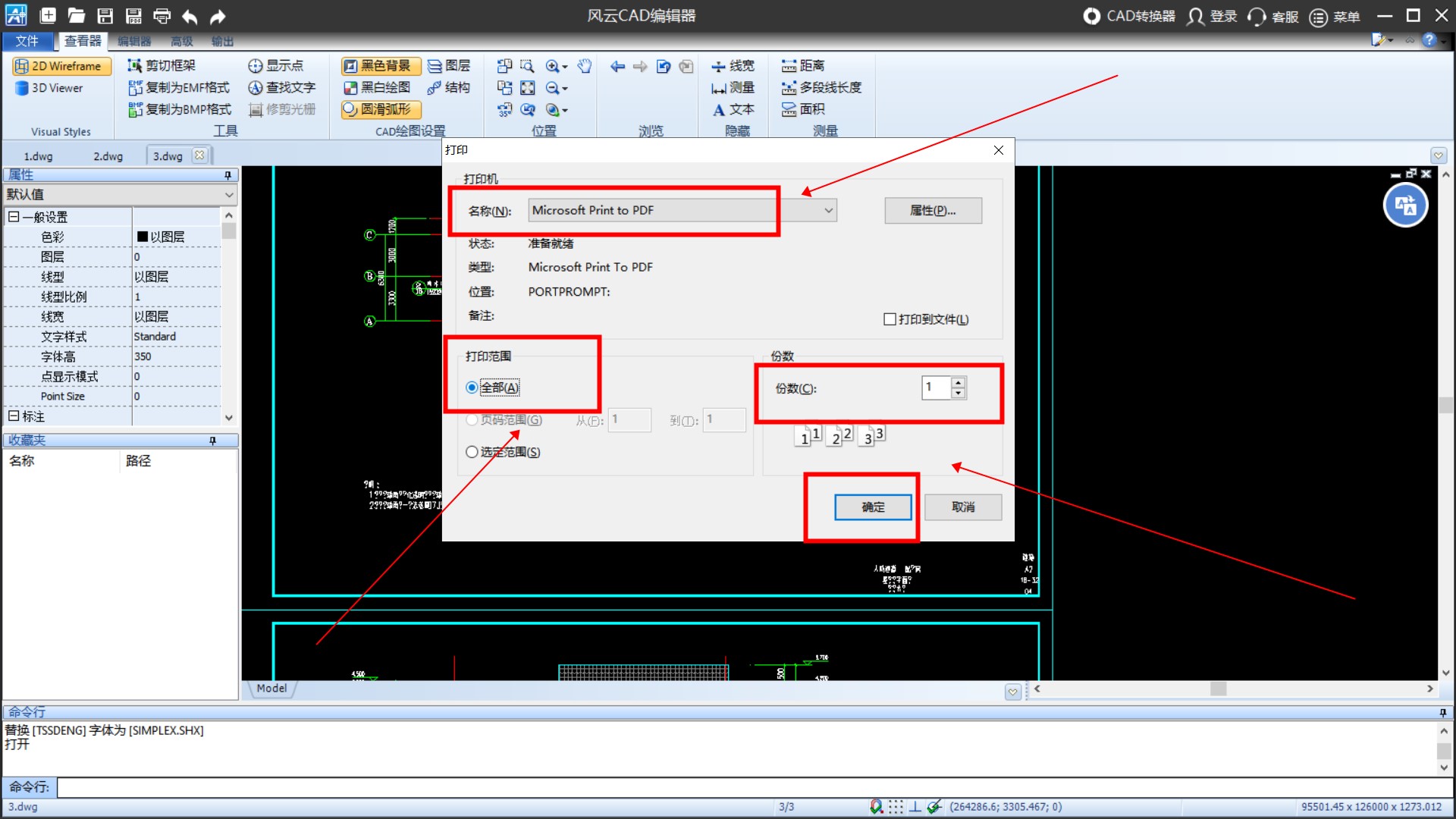1456x819 pixels.
Task: Collapse the general settings (一般设置) tree node
Action: (14, 217)
